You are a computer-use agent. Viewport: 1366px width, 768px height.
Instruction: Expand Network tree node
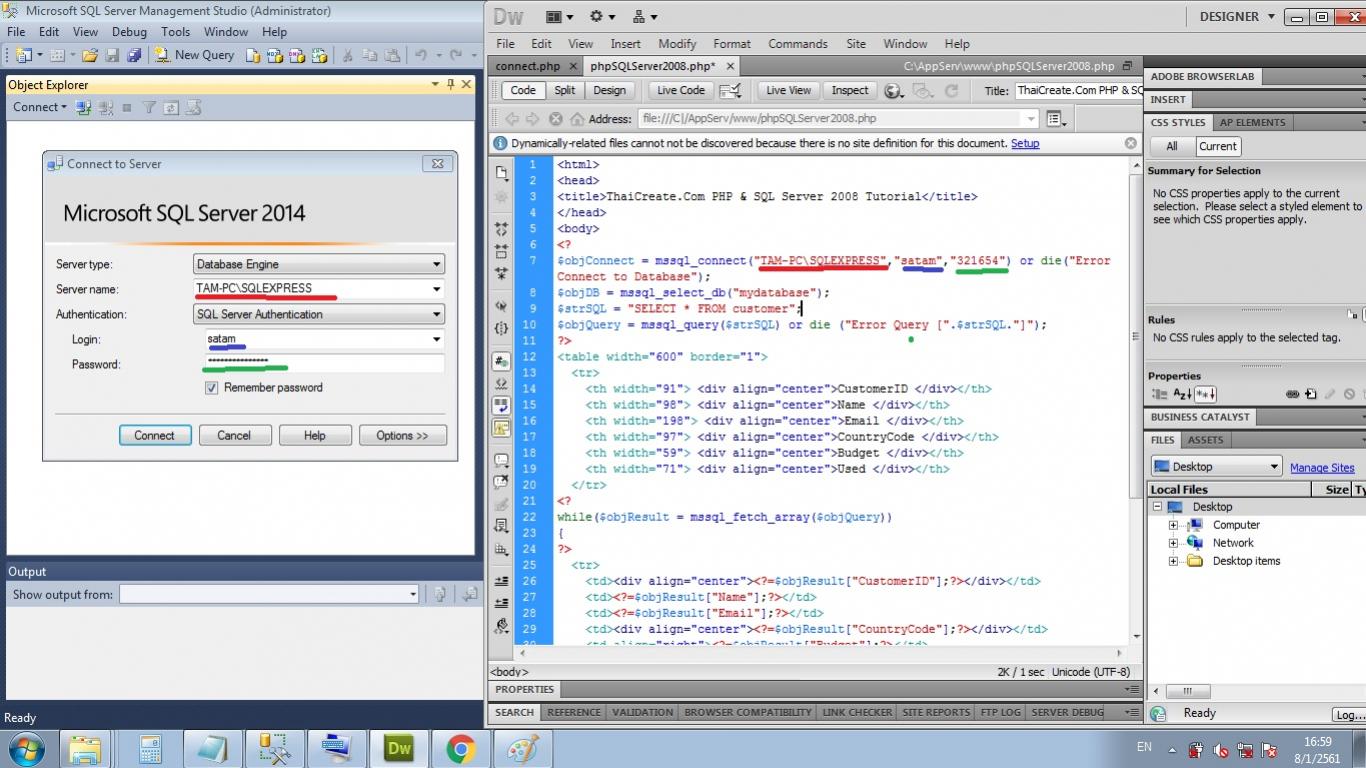coord(1173,543)
